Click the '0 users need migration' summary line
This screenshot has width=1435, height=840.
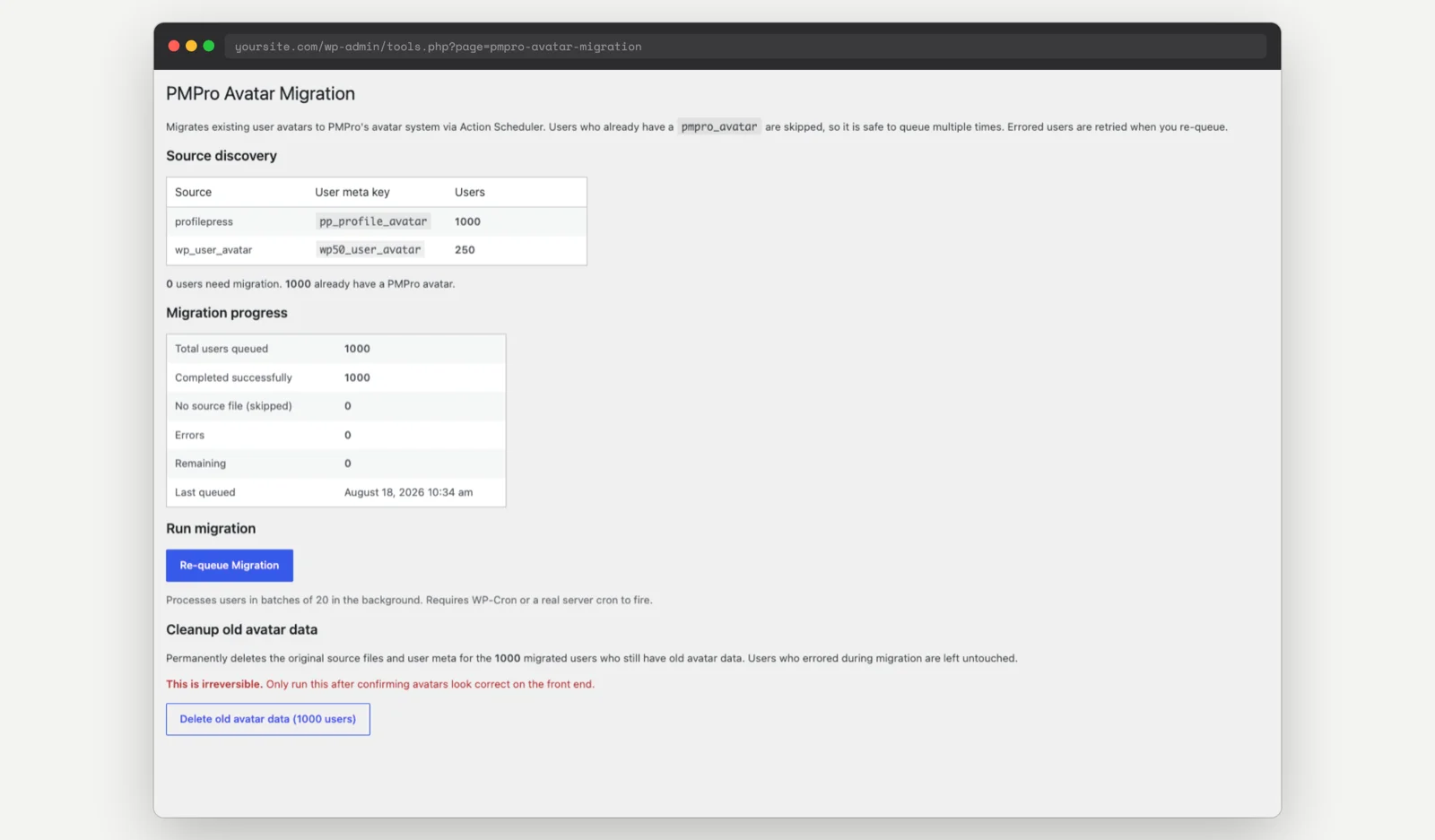pyautogui.click(x=310, y=284)
